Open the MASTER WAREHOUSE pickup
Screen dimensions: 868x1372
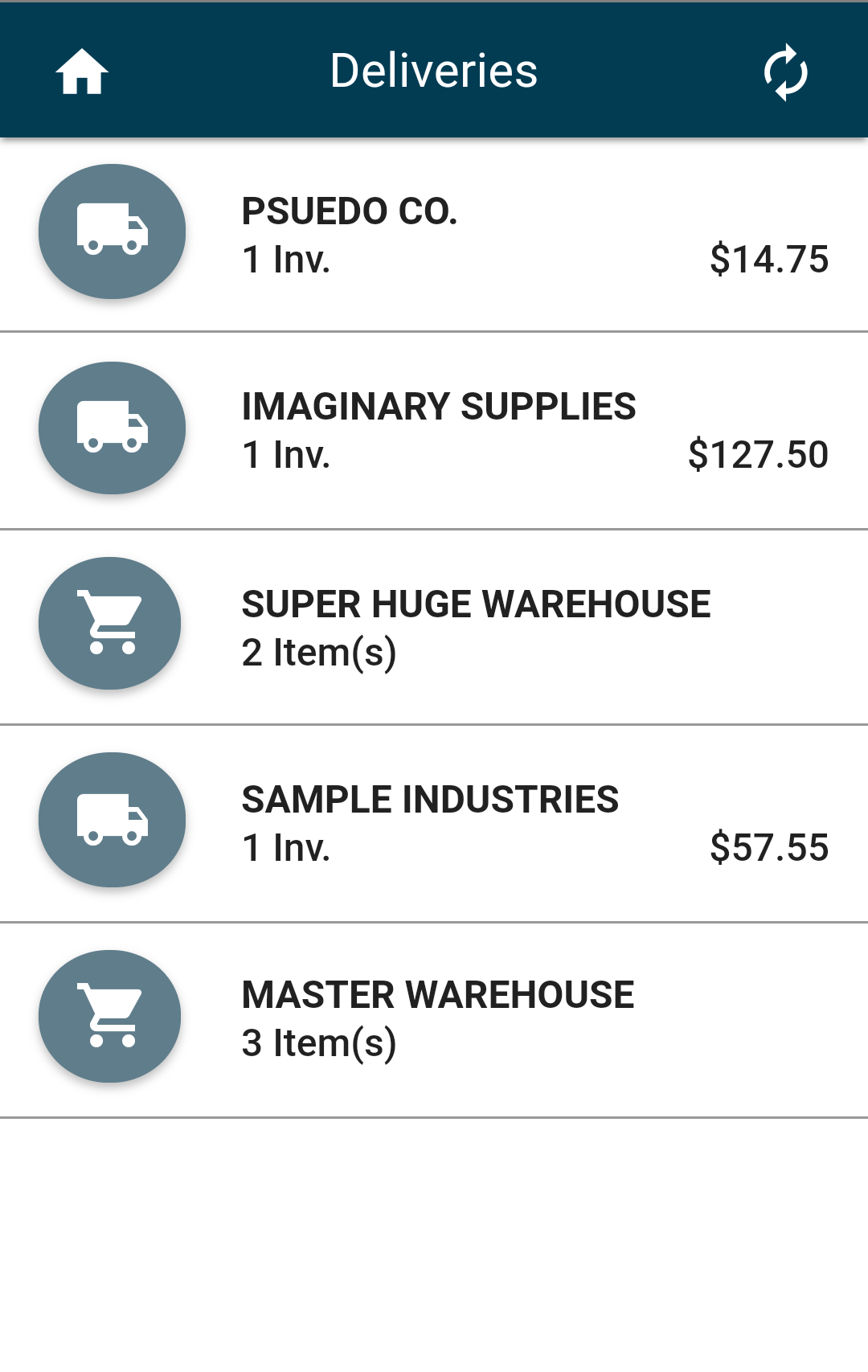point(434,1019)
